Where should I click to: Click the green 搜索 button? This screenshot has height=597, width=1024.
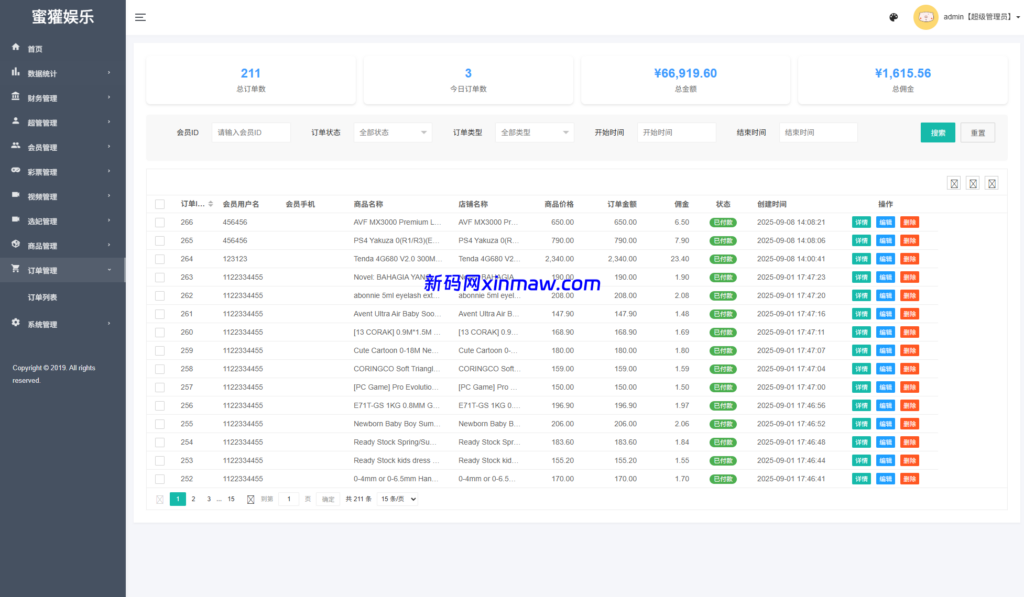(937, 132)
